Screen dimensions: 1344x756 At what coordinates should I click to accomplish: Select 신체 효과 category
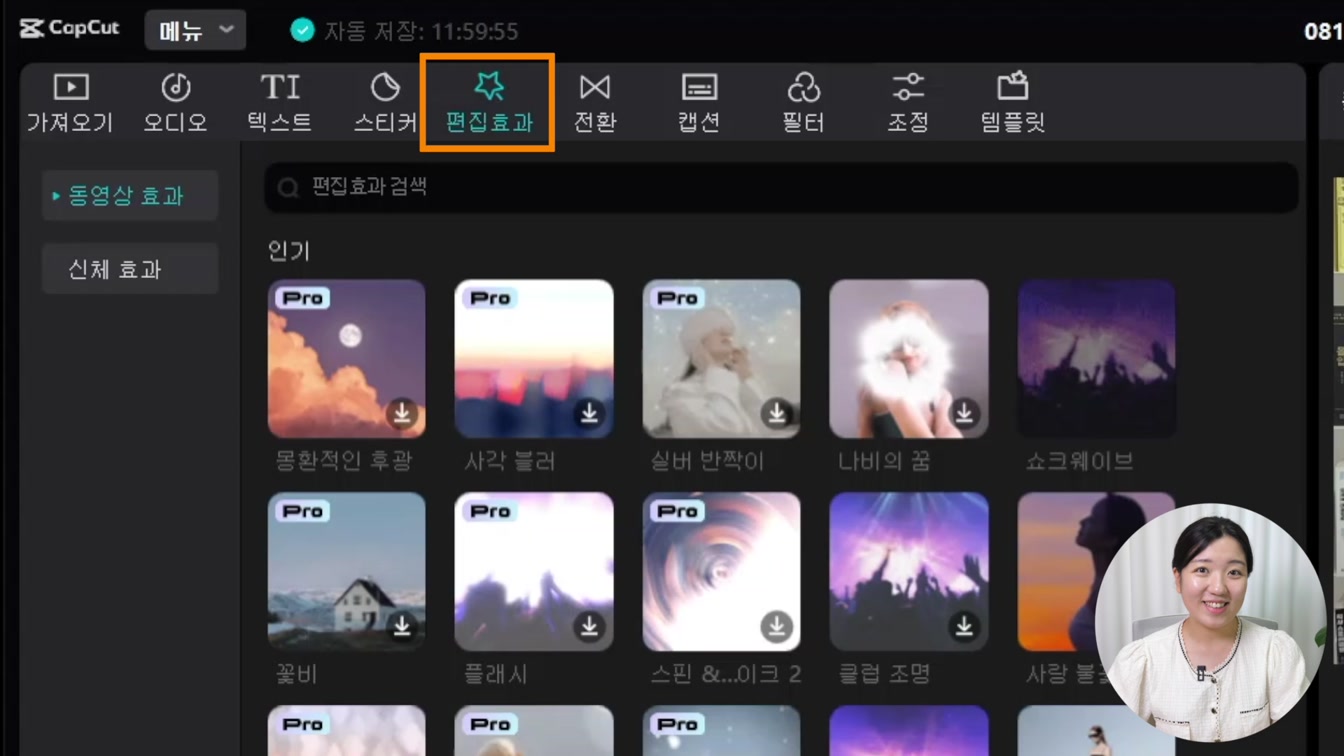[x=129, y=269]
